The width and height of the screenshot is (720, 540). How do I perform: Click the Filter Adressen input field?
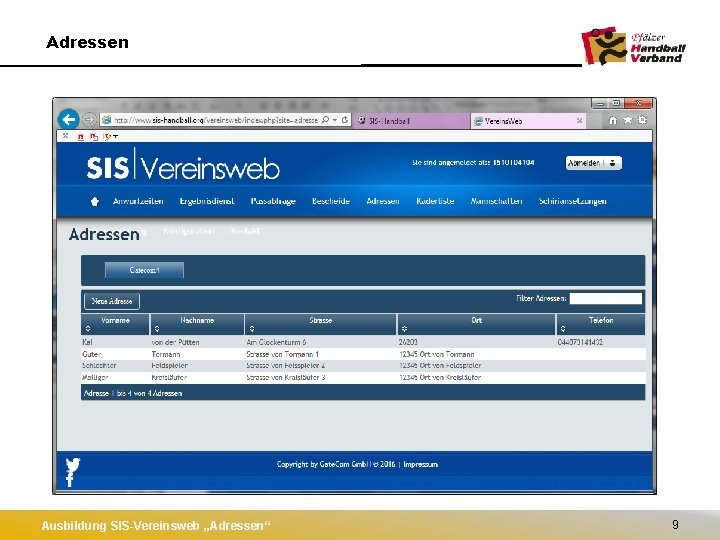pos(606,298)
